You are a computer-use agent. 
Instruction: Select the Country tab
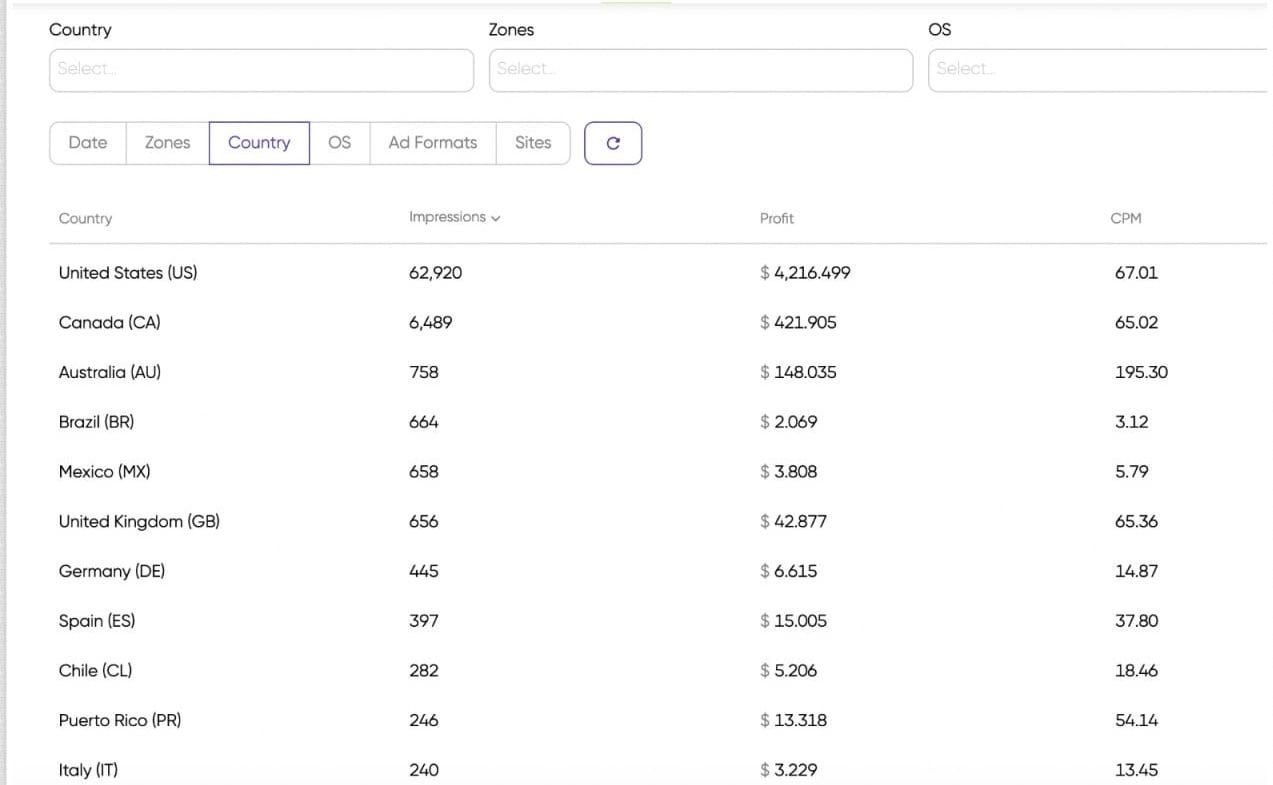[x=259, y=142]
